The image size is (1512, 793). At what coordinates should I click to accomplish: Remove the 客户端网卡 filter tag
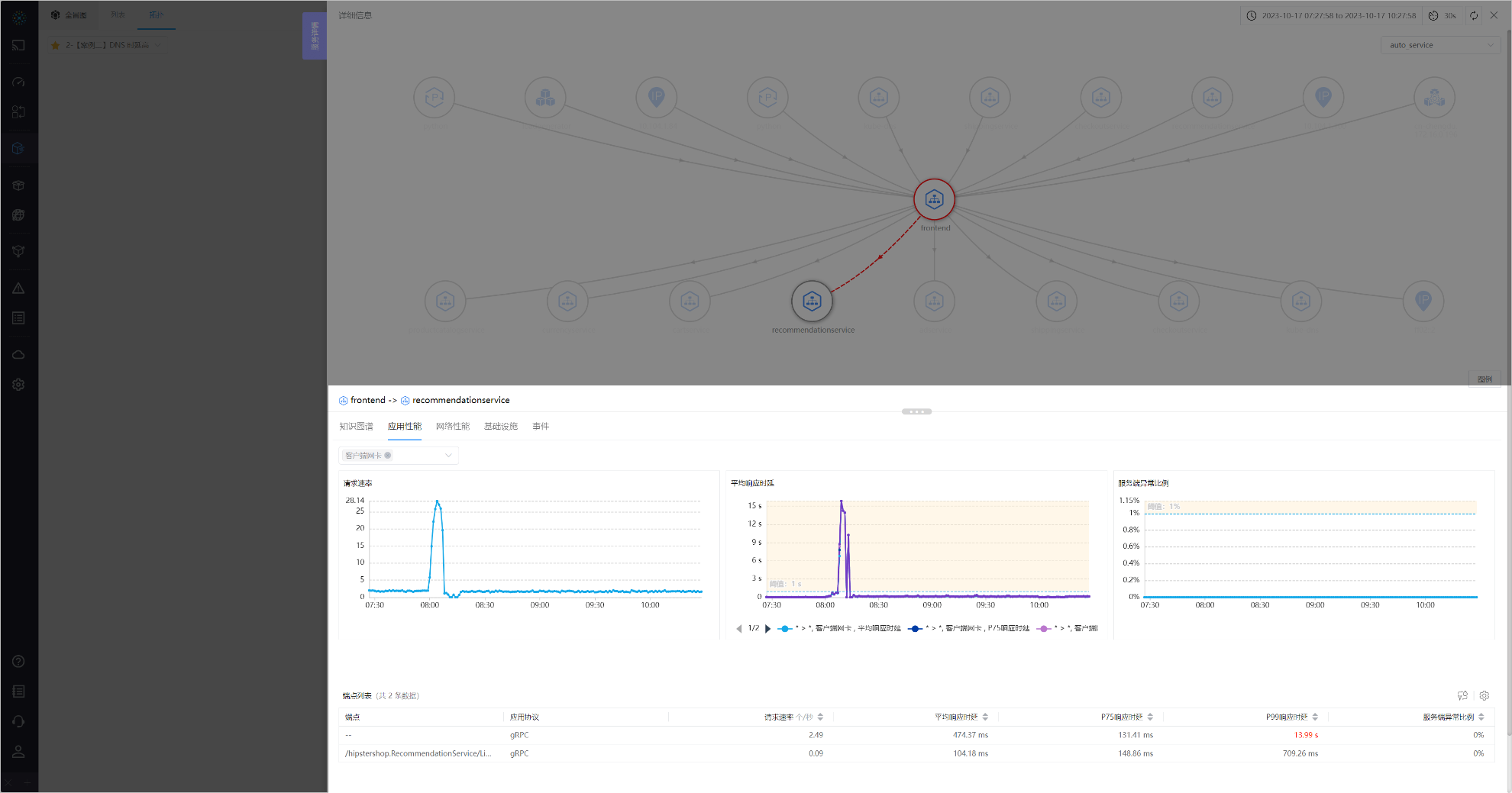[388, 456]
